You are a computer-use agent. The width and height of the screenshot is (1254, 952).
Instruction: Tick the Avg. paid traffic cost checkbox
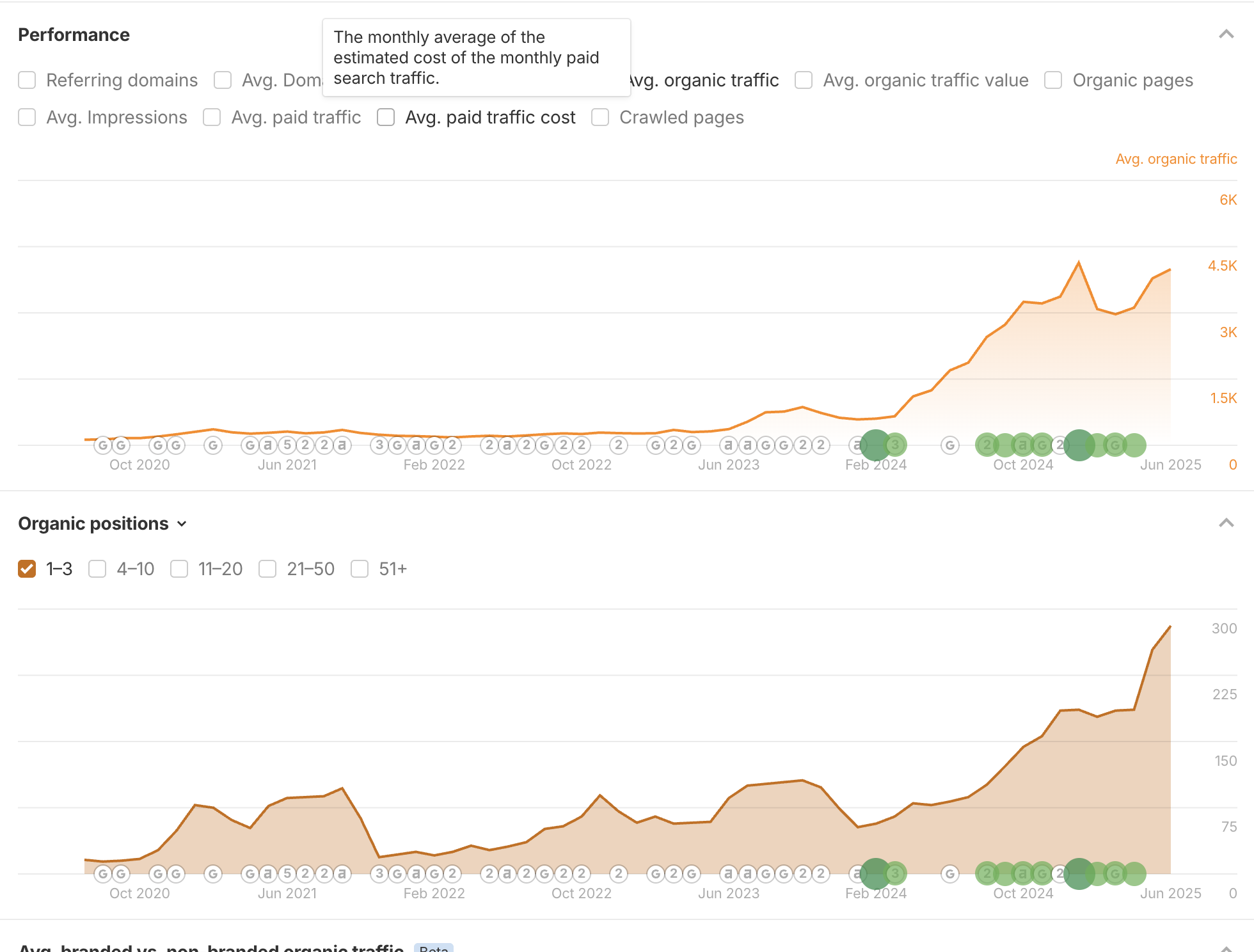click(386, 117)
